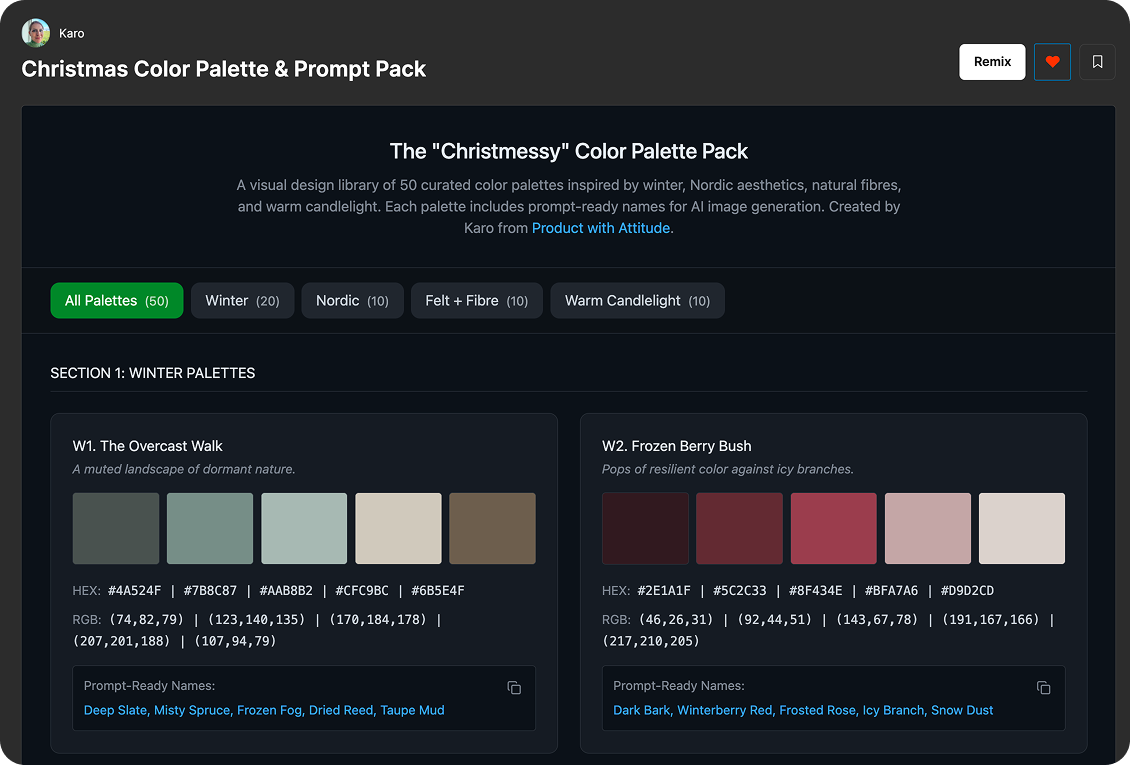Open Karo's profile avatar
The height and width of the screenshot is (765, 1130).
tap(35, 32)
